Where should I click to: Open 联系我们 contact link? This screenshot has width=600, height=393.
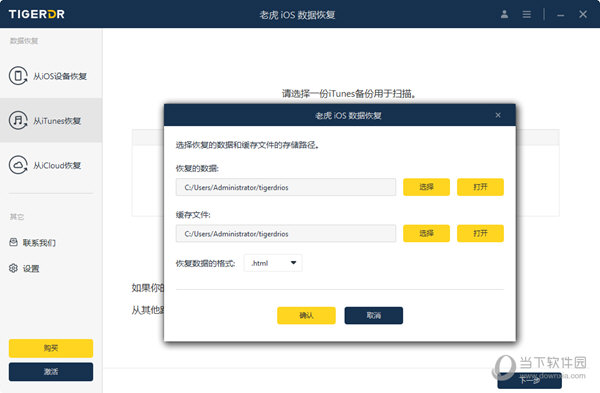point(39,243)
